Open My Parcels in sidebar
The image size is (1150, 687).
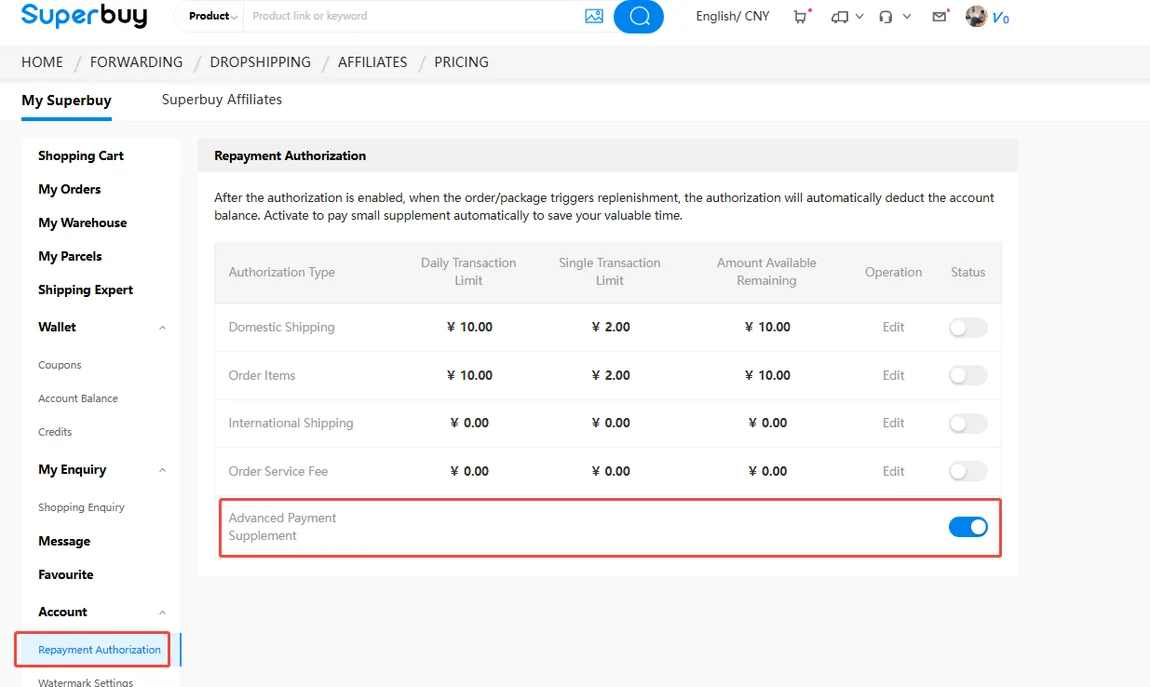(x=70, y=257)
